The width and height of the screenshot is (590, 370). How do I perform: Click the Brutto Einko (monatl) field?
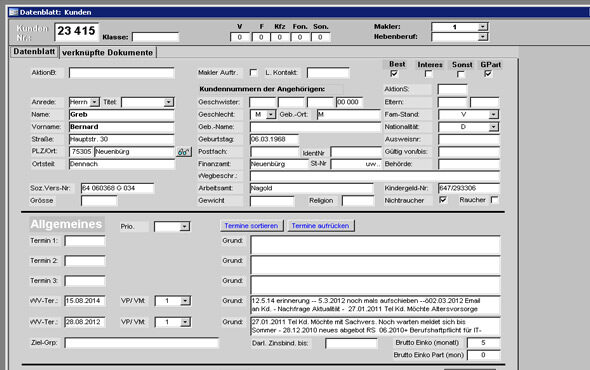coord(484,343)
